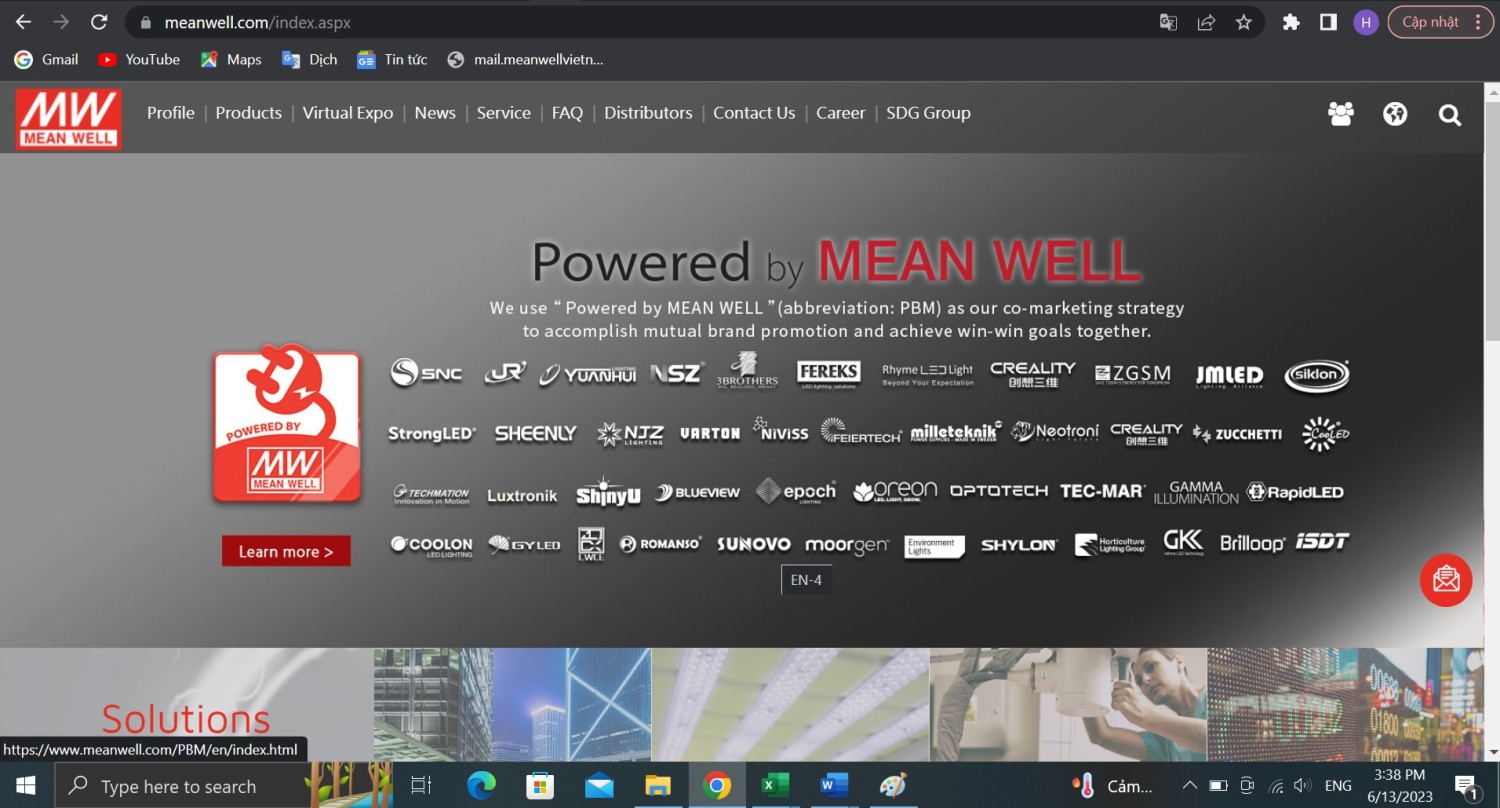Screen dimensions: 1500x808
Task: Open the Service menu
Action: click(504, 113)
